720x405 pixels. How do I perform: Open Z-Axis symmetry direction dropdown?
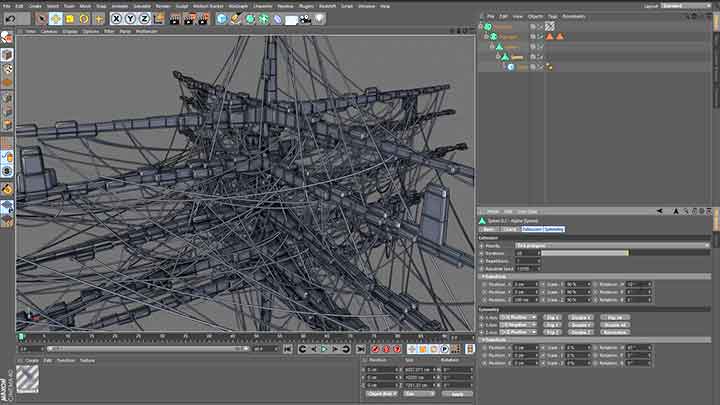pos(518,332)
